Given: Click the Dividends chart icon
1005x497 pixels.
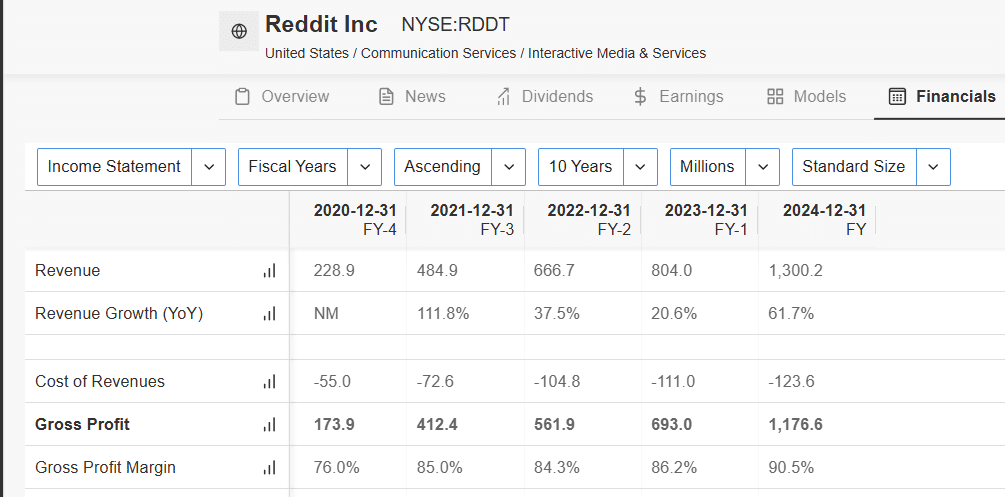Looking at the screenshot, I should pyautogui.click(x=503, y=97).
